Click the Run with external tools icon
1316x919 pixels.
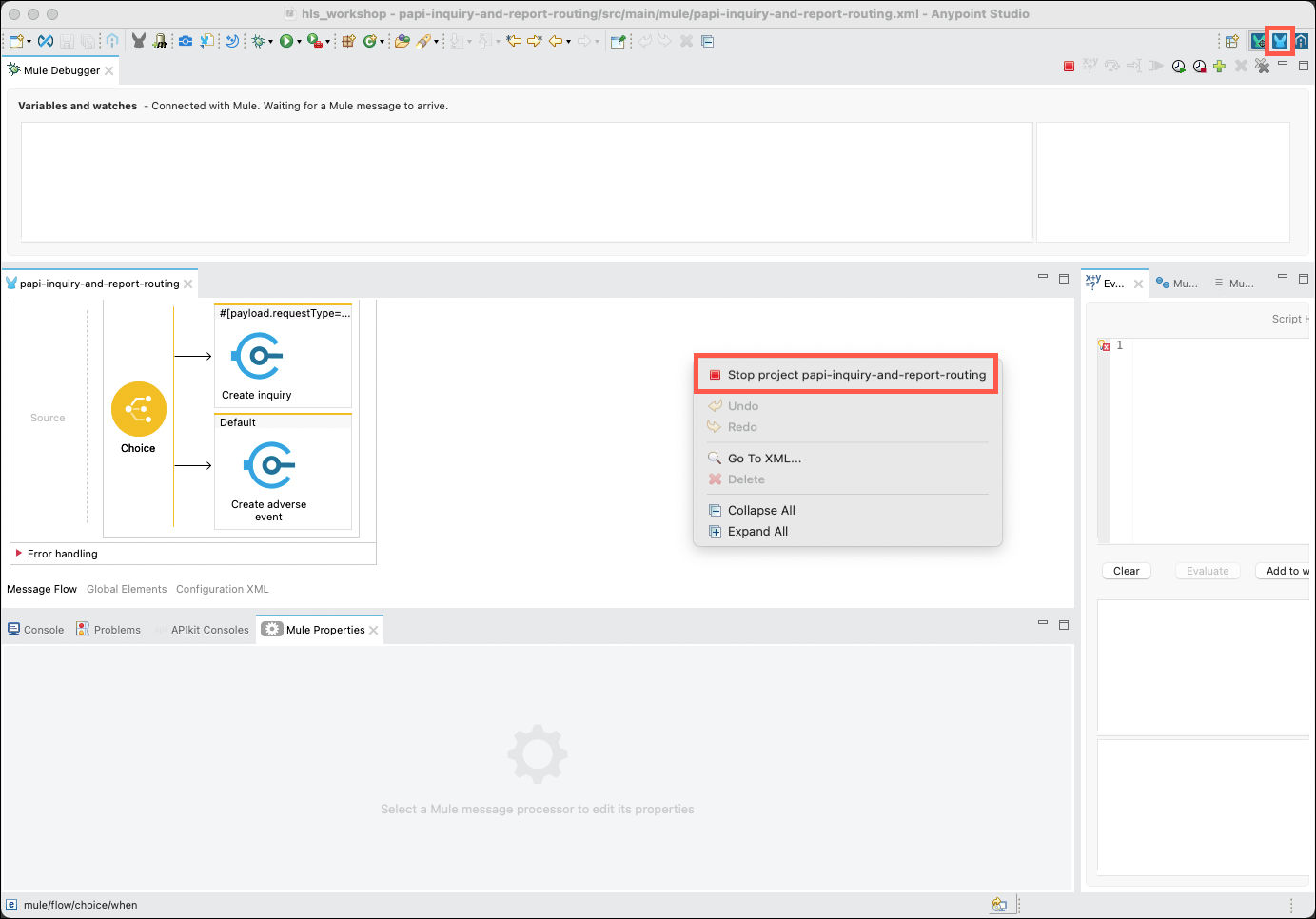pyautogui.click(x=315, y=41)
